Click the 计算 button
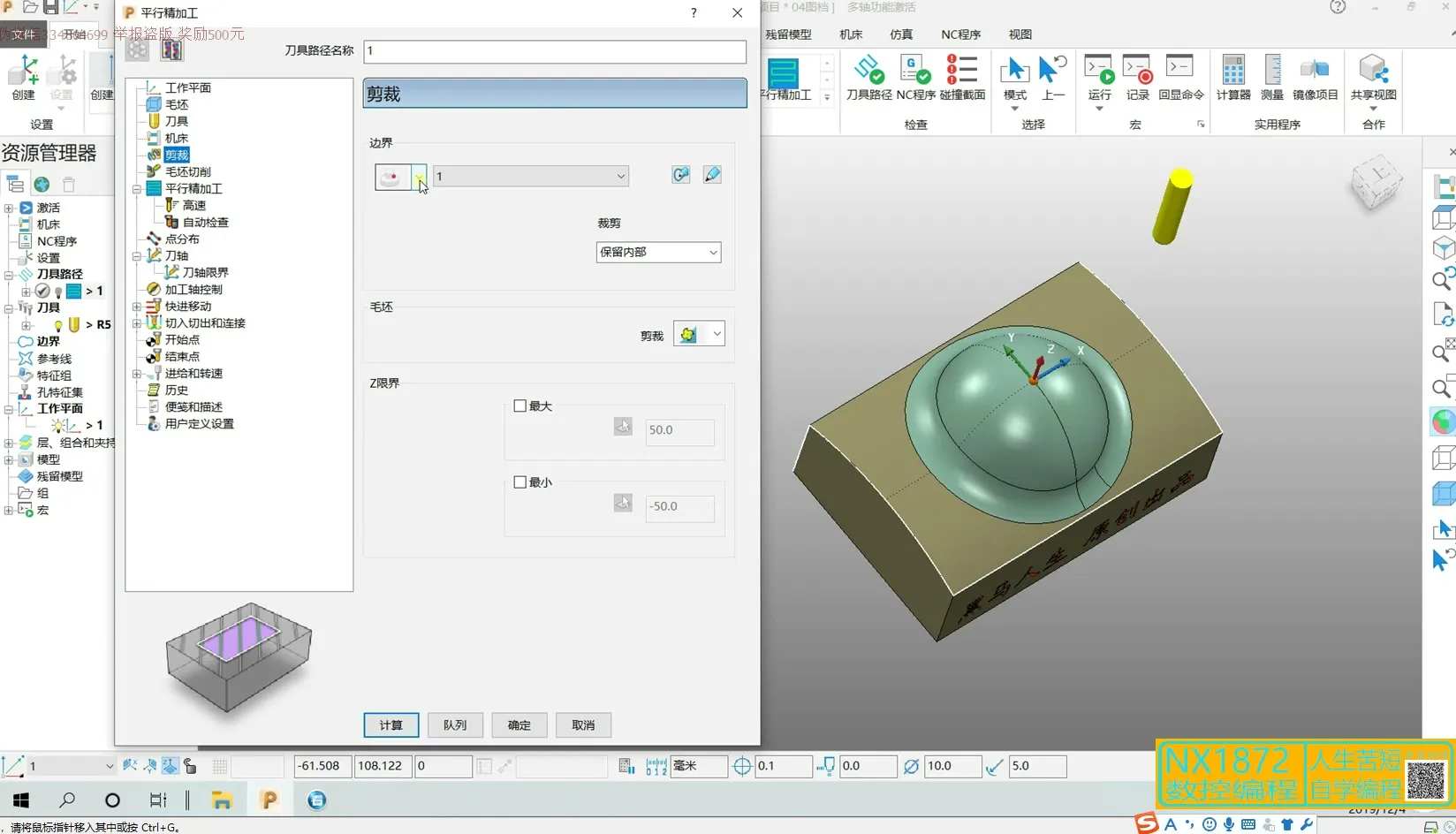The image size is (1456, 834). [x=391, y=725]
